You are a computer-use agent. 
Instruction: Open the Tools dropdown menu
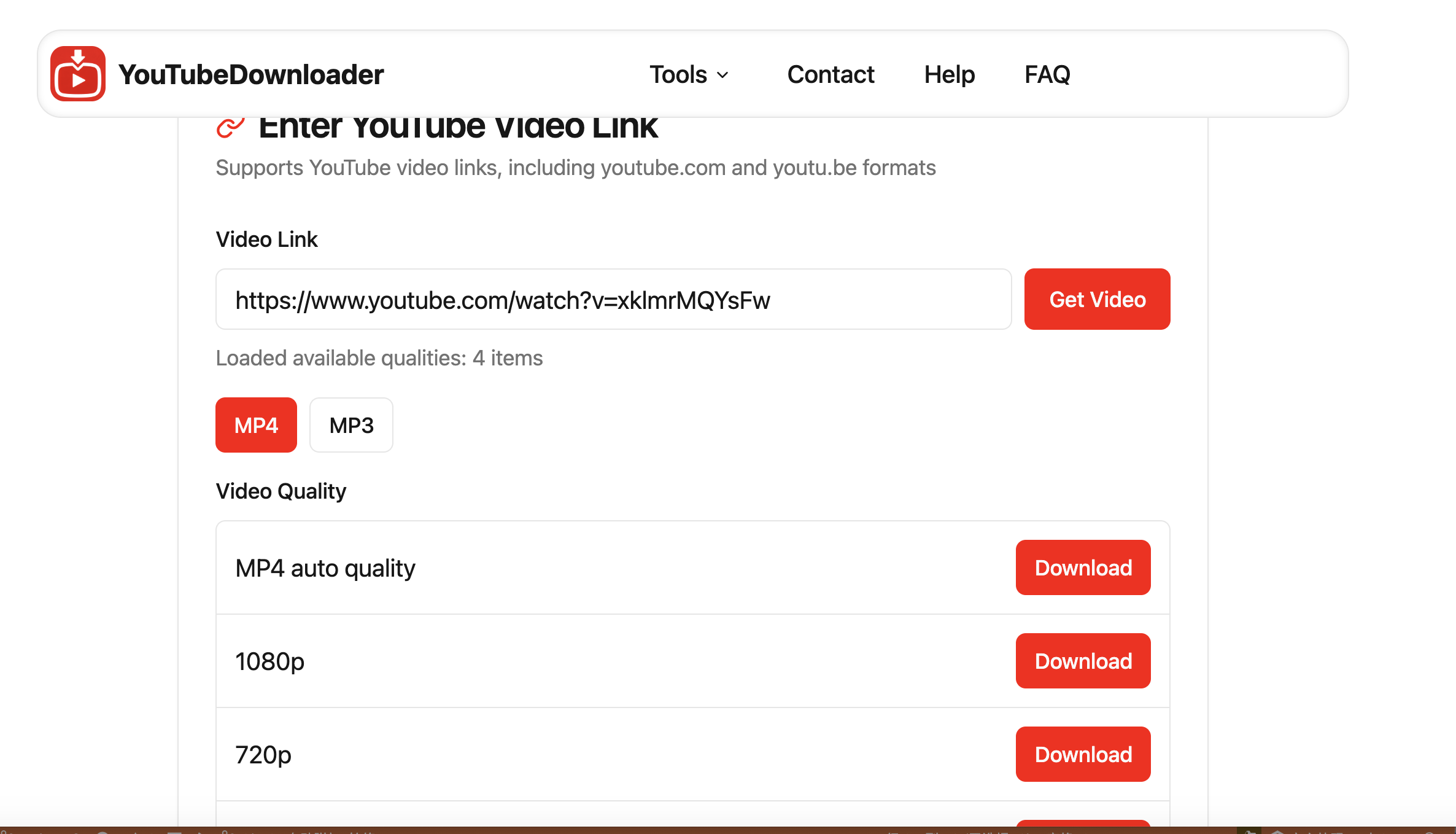pyautogui.click(x=679, y=74)
